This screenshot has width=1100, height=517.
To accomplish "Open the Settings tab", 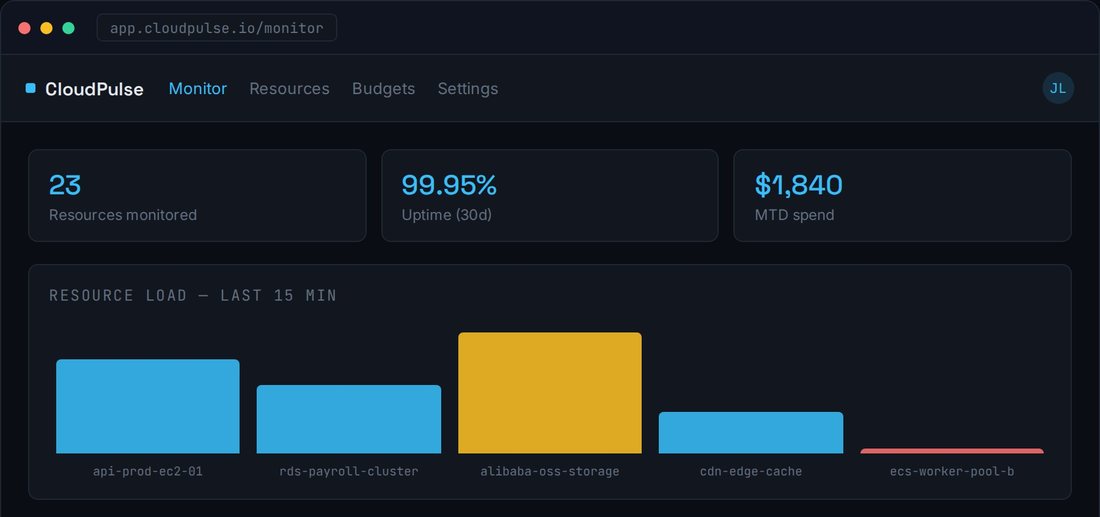I will [x=468, y=88].
